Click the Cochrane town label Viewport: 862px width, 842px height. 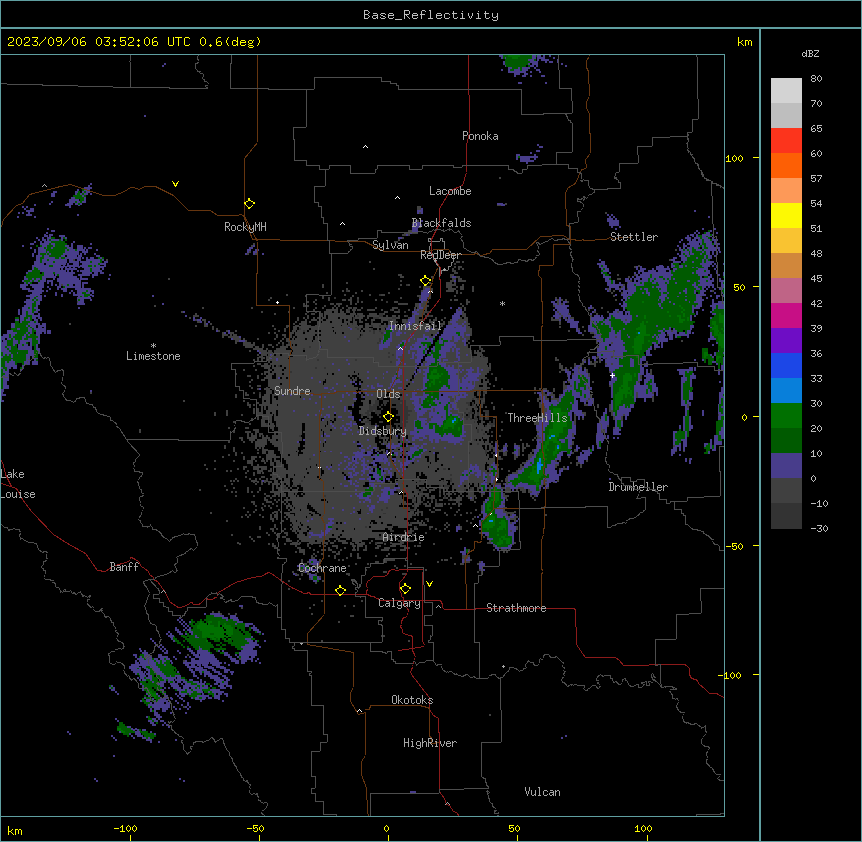click(322, 568)
